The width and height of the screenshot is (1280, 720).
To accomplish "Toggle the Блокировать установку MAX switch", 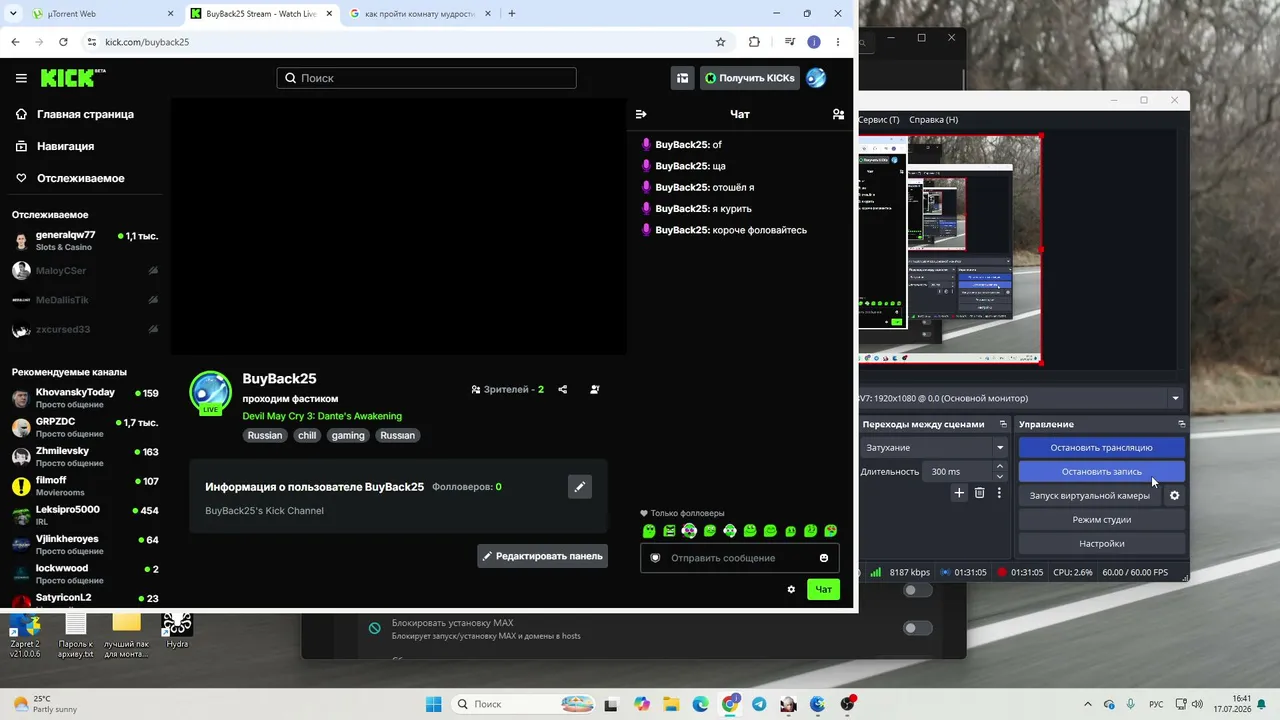I will pos(917,628).
